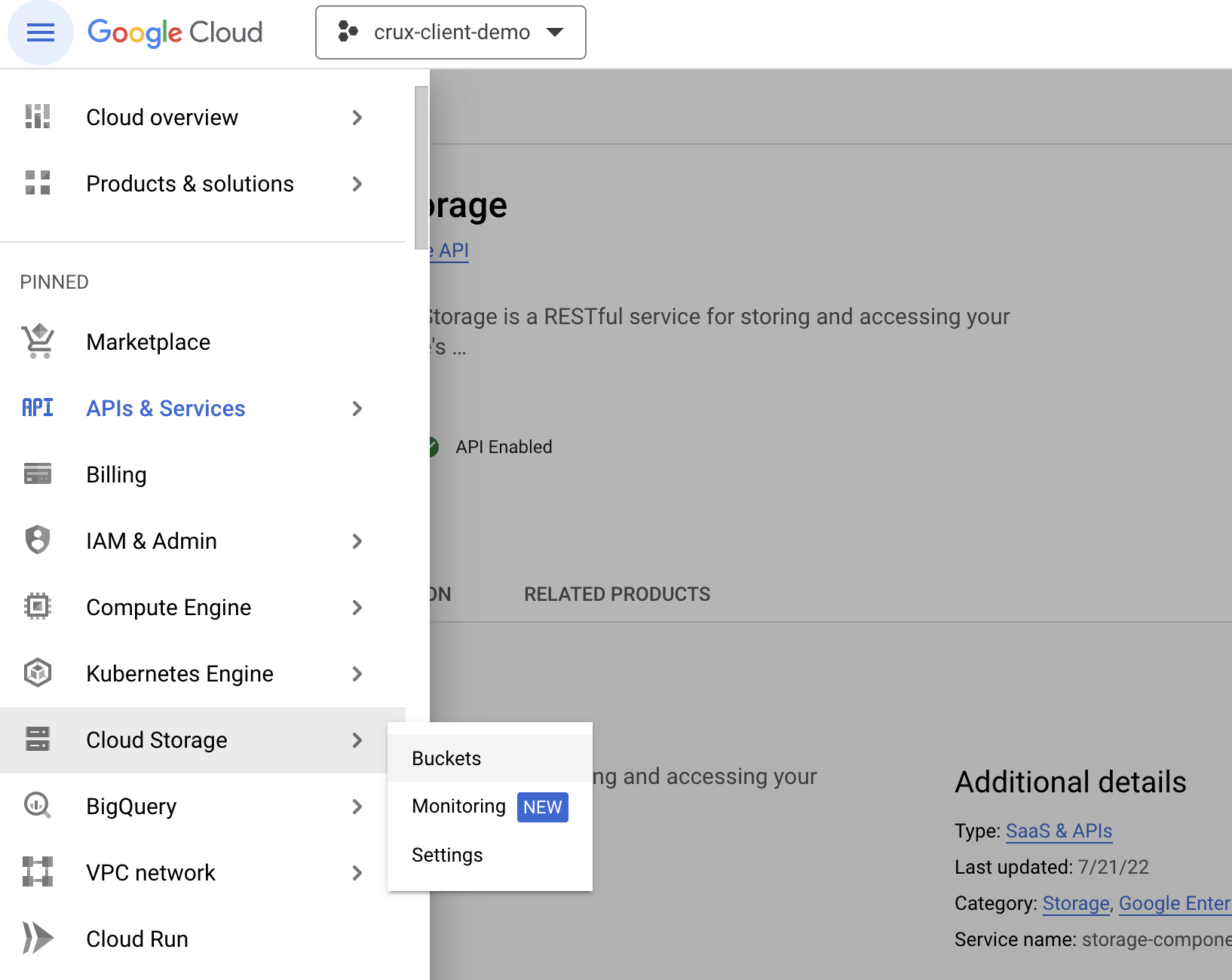The height and width of the screenshot is (980, 1232).
Task: Select Monitoring in Cloud Storage submenu
Action: 490,807
